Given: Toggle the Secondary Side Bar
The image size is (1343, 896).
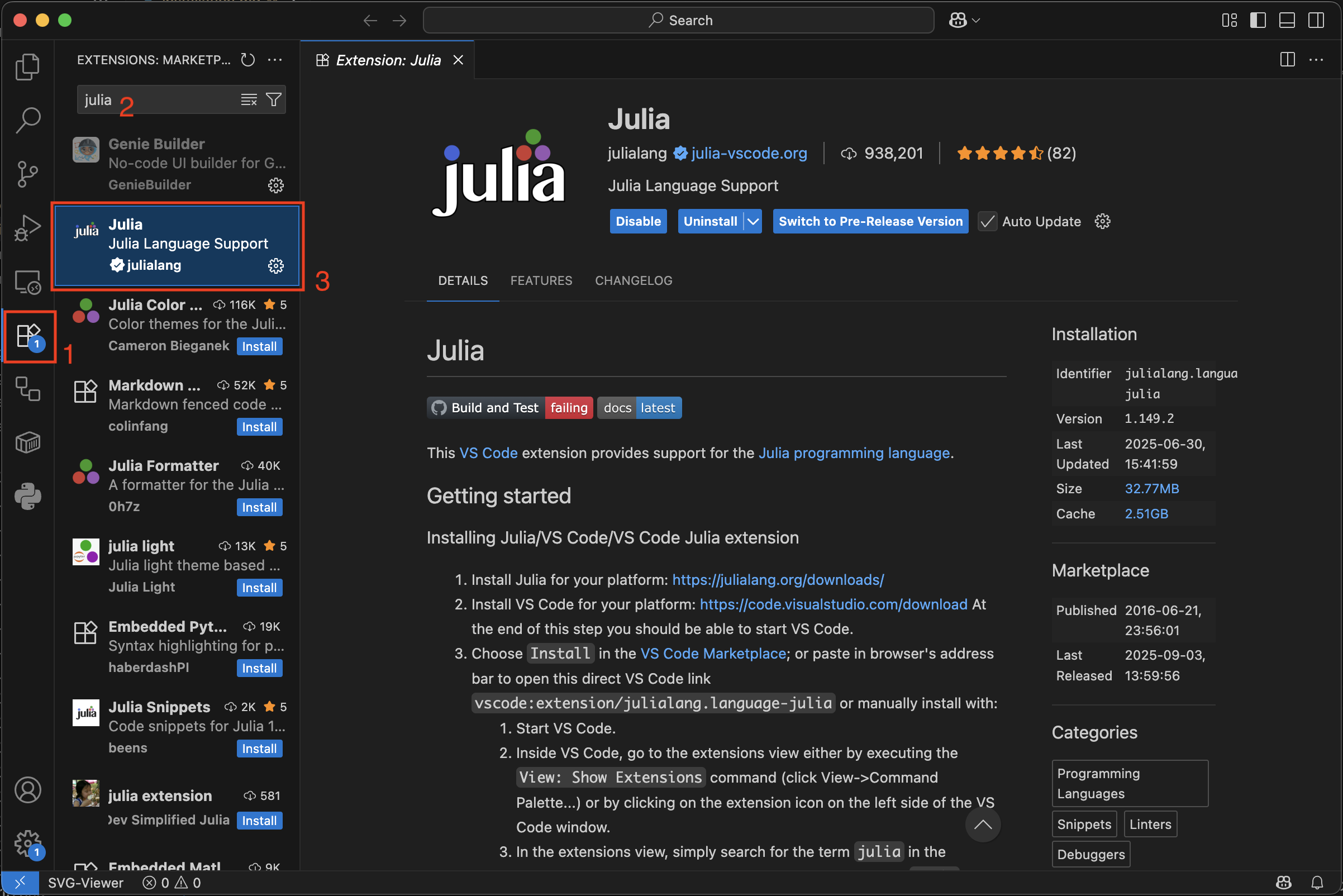Looking at the screenshot, I should click(x=1315, y=20).
